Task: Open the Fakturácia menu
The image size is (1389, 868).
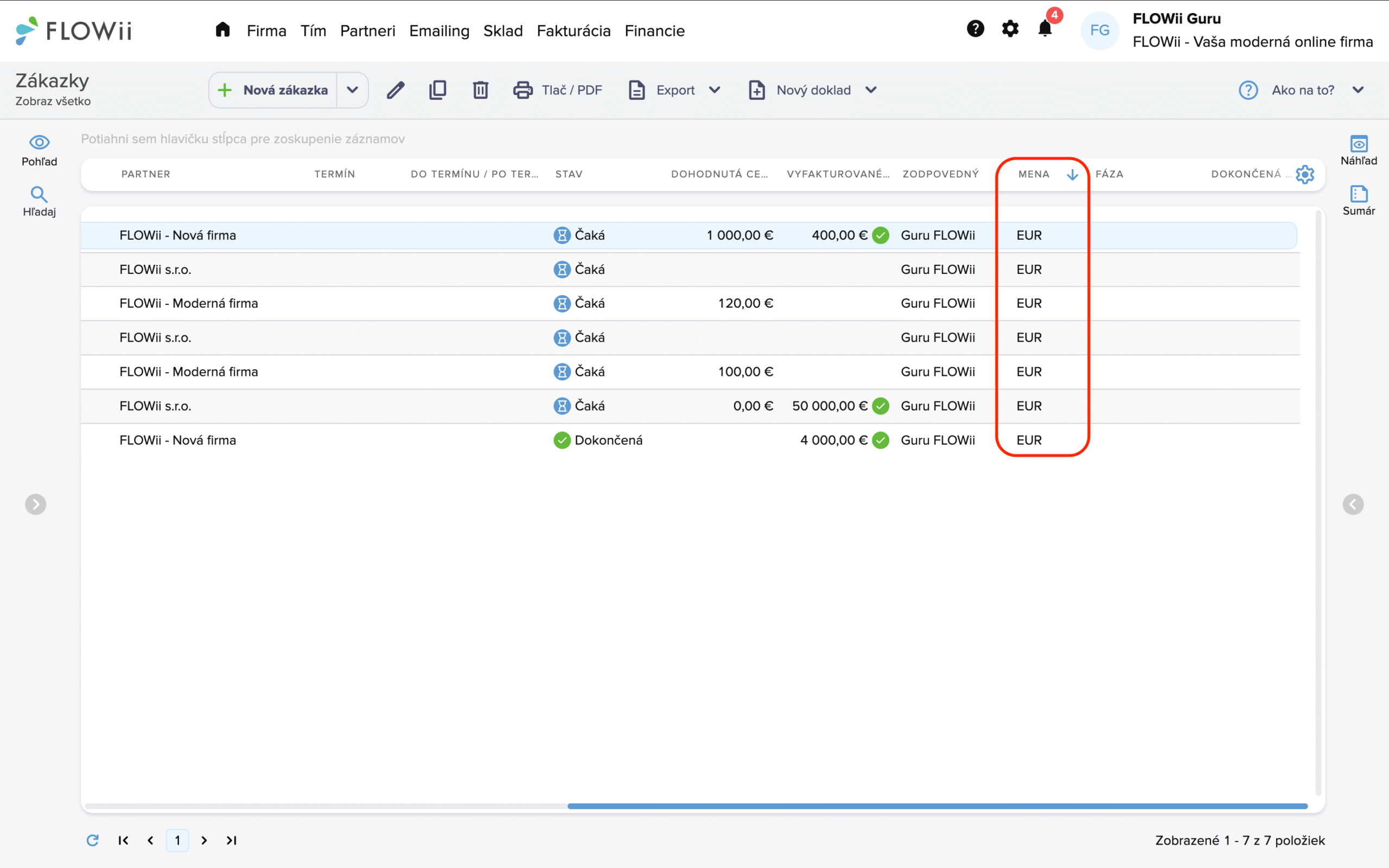Action: click(x=574, y=30)
